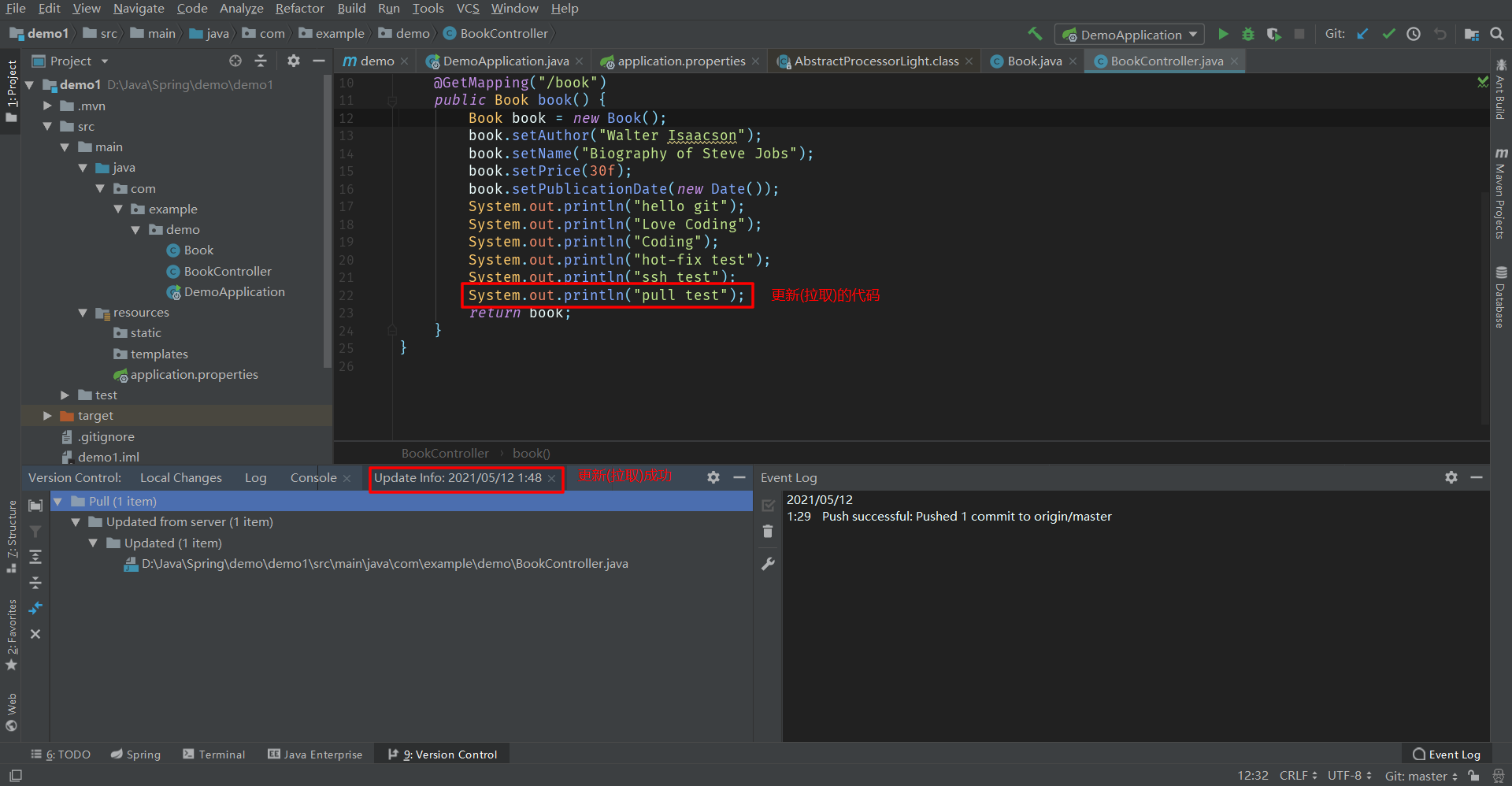Run DemoApplication with the green play icon
This screenshot has width=1512, height=786.
1223,34
